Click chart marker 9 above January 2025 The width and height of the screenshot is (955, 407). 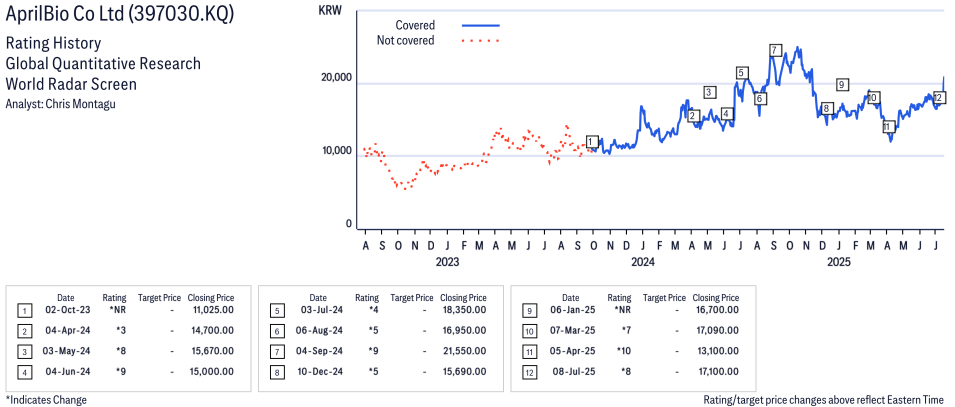pyautogui.click(x=842, y=85)
